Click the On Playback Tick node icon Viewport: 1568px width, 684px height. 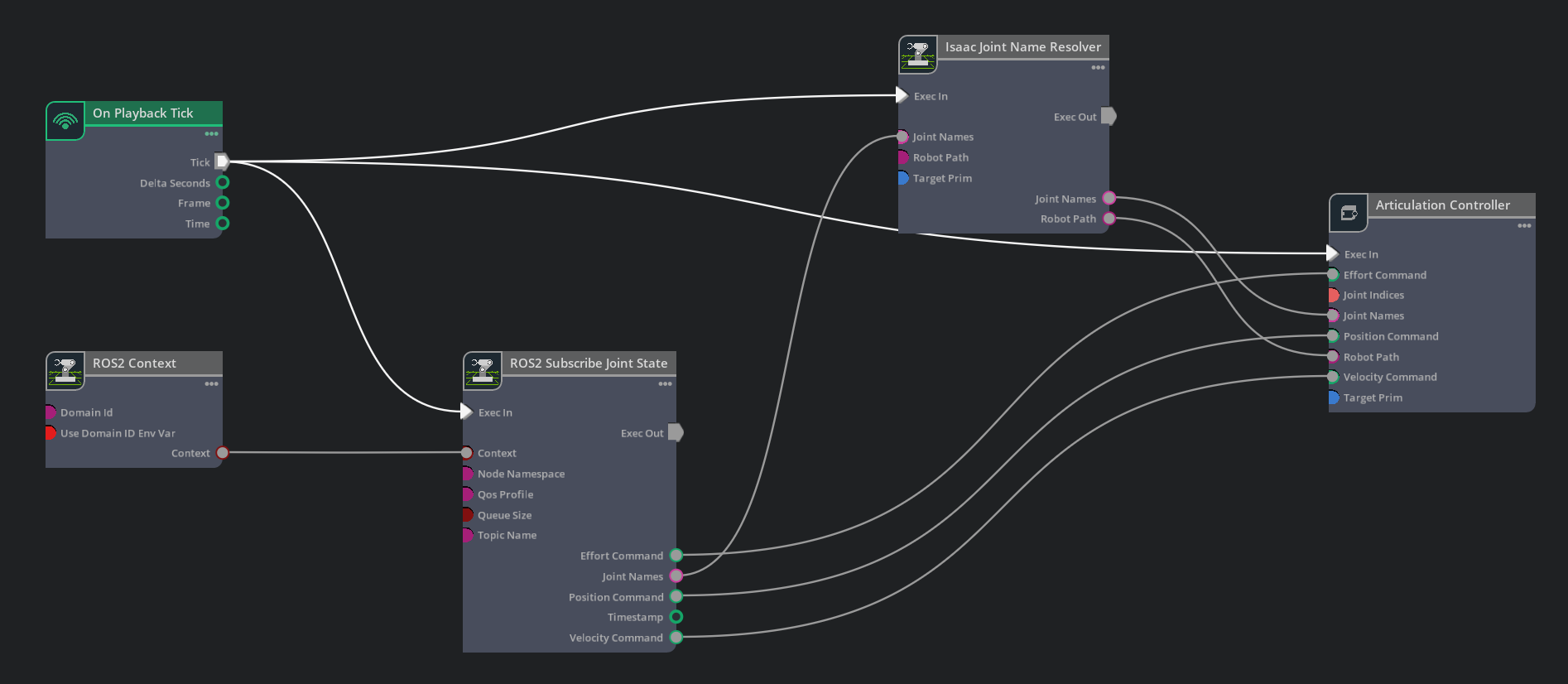click(x=65, y=122)
